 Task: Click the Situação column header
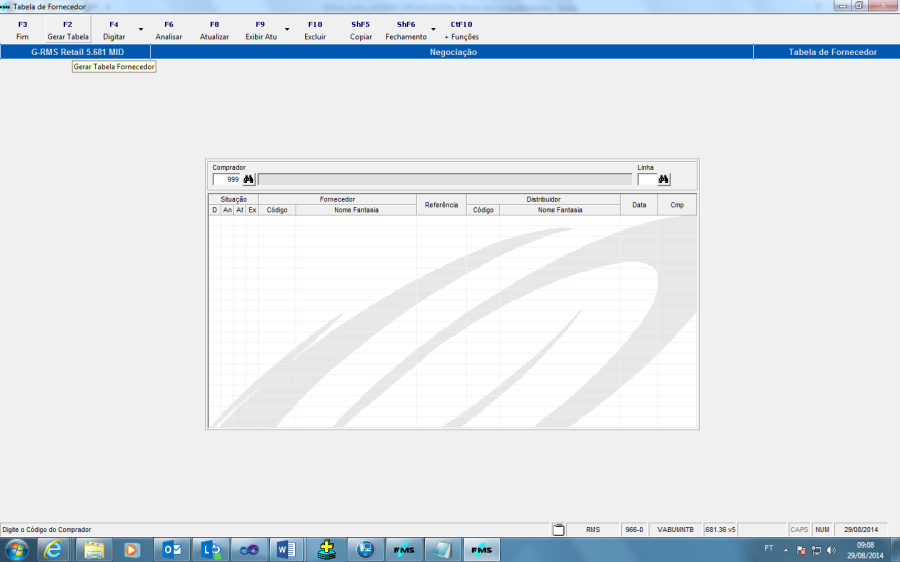[x=234, y=199]
